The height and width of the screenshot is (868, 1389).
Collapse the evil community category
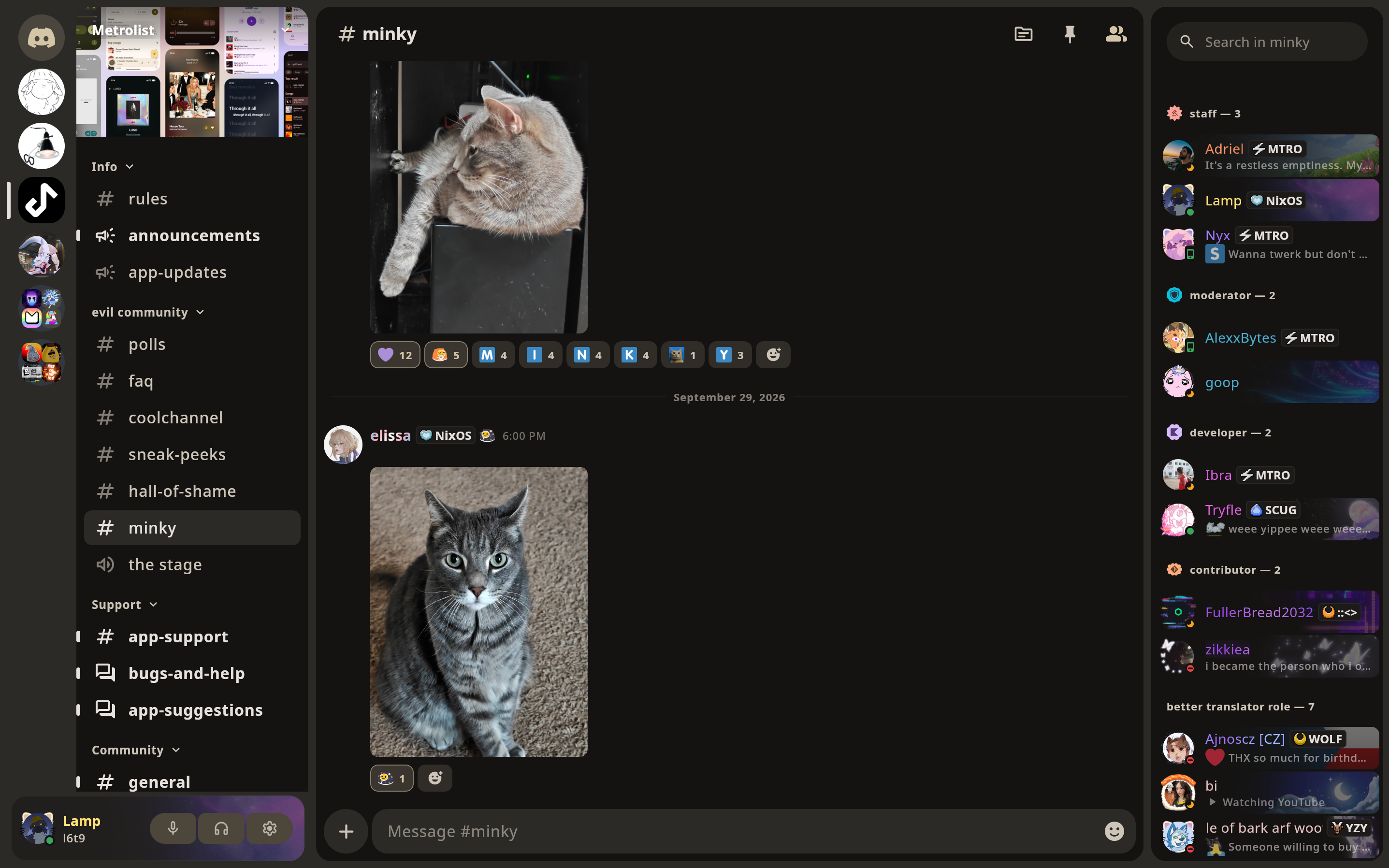[x=148, y=312]
